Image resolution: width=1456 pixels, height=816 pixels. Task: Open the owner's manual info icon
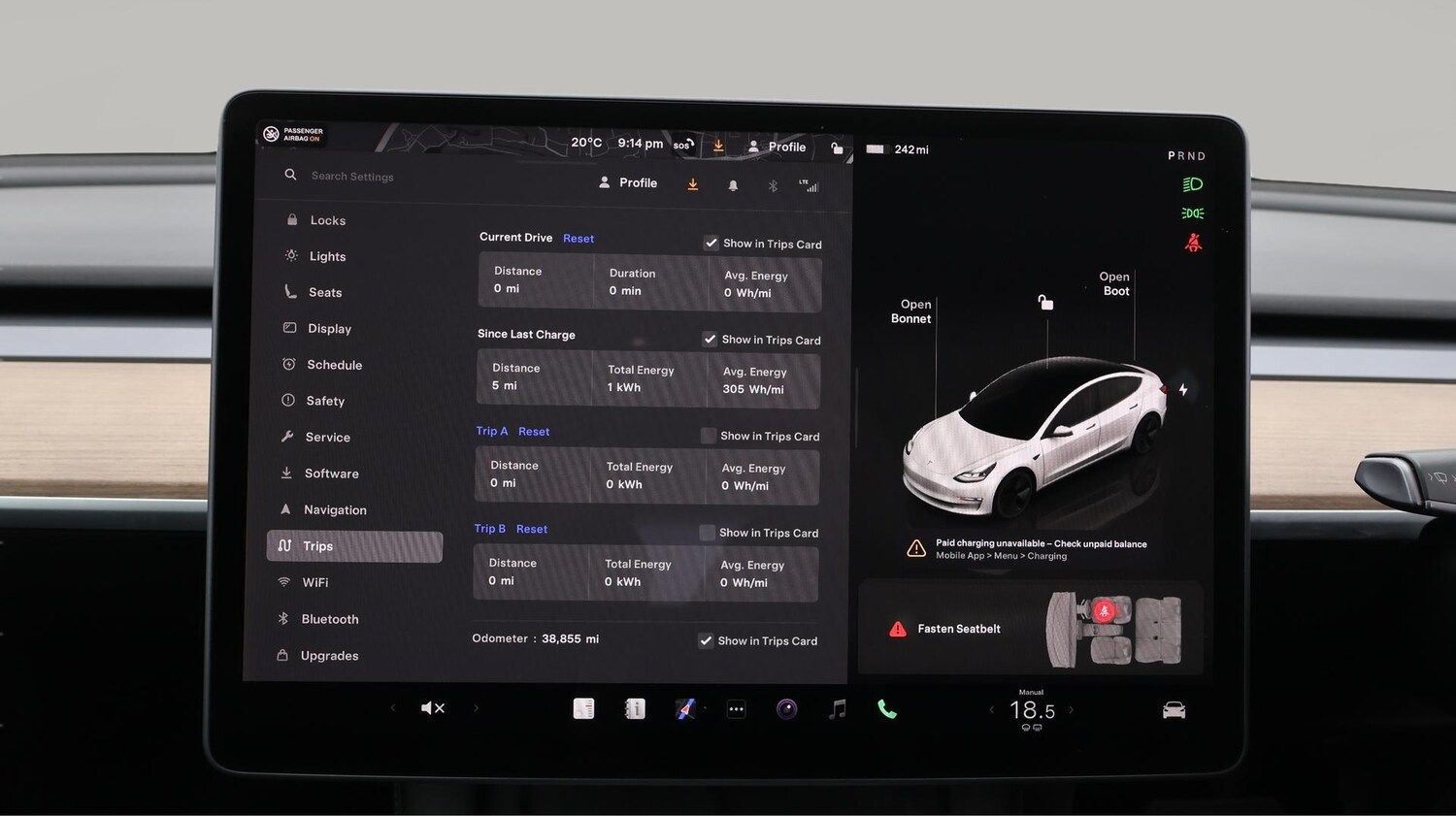[635, 709]
